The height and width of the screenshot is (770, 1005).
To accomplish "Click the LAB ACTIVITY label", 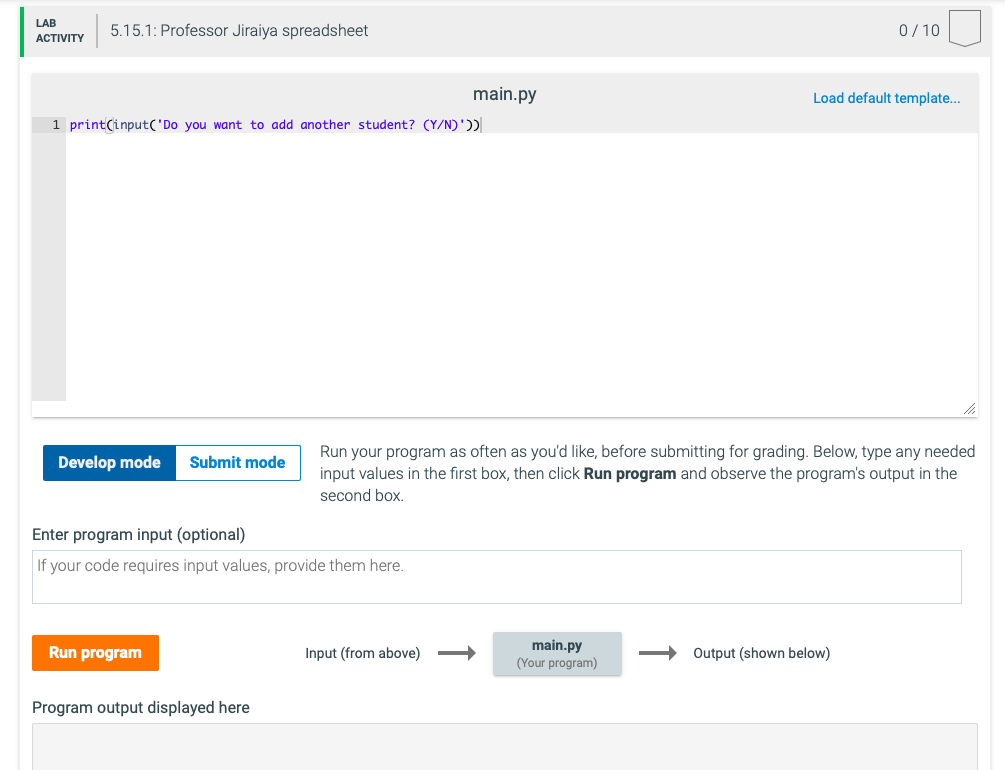I will coord(60,30).
